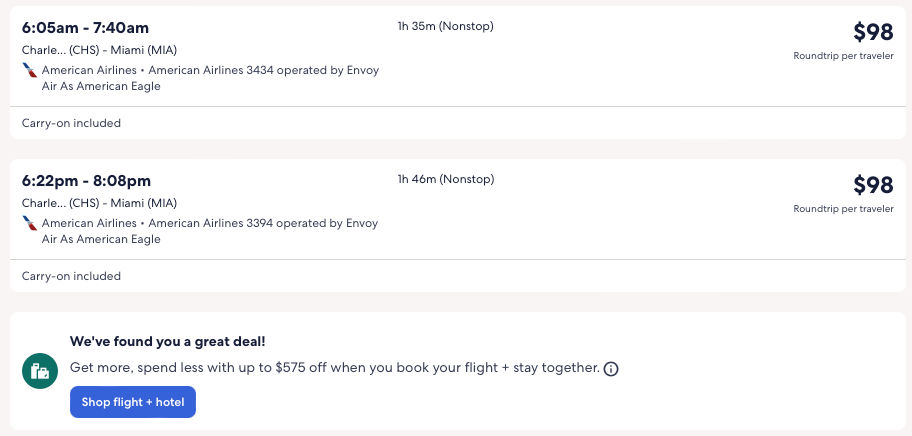Click the $575 off flight + stay description

point(335,368)
